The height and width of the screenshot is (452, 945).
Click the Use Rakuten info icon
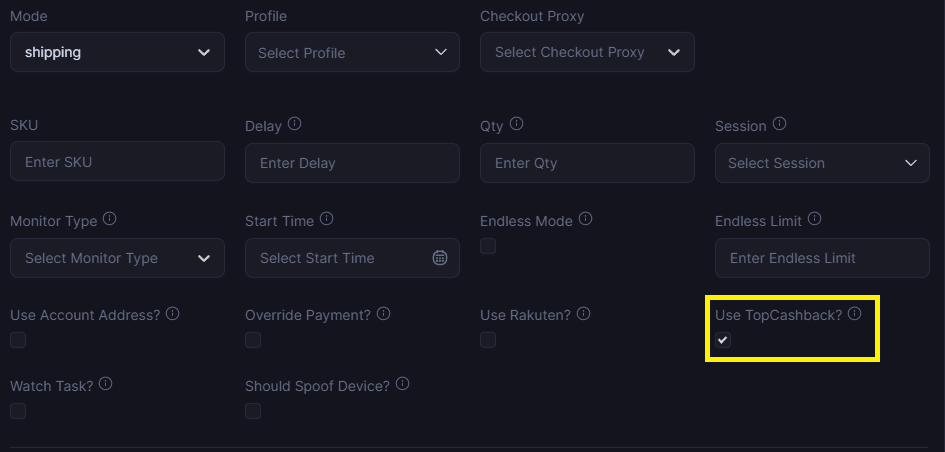click(x=584, y=314)
